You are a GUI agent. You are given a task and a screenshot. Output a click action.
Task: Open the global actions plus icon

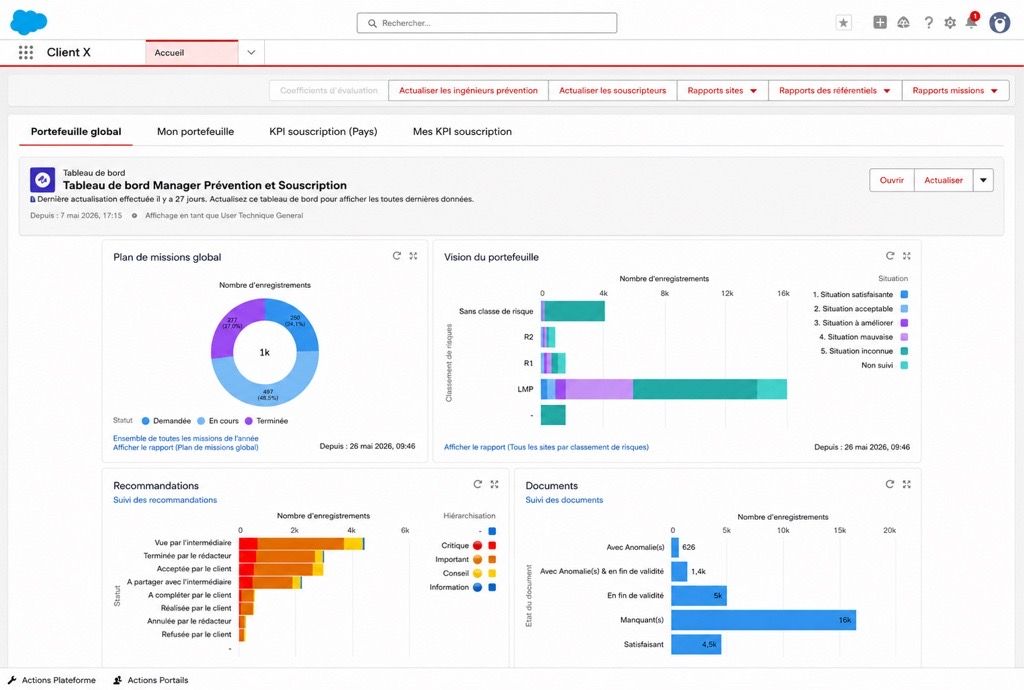[880, 22]
